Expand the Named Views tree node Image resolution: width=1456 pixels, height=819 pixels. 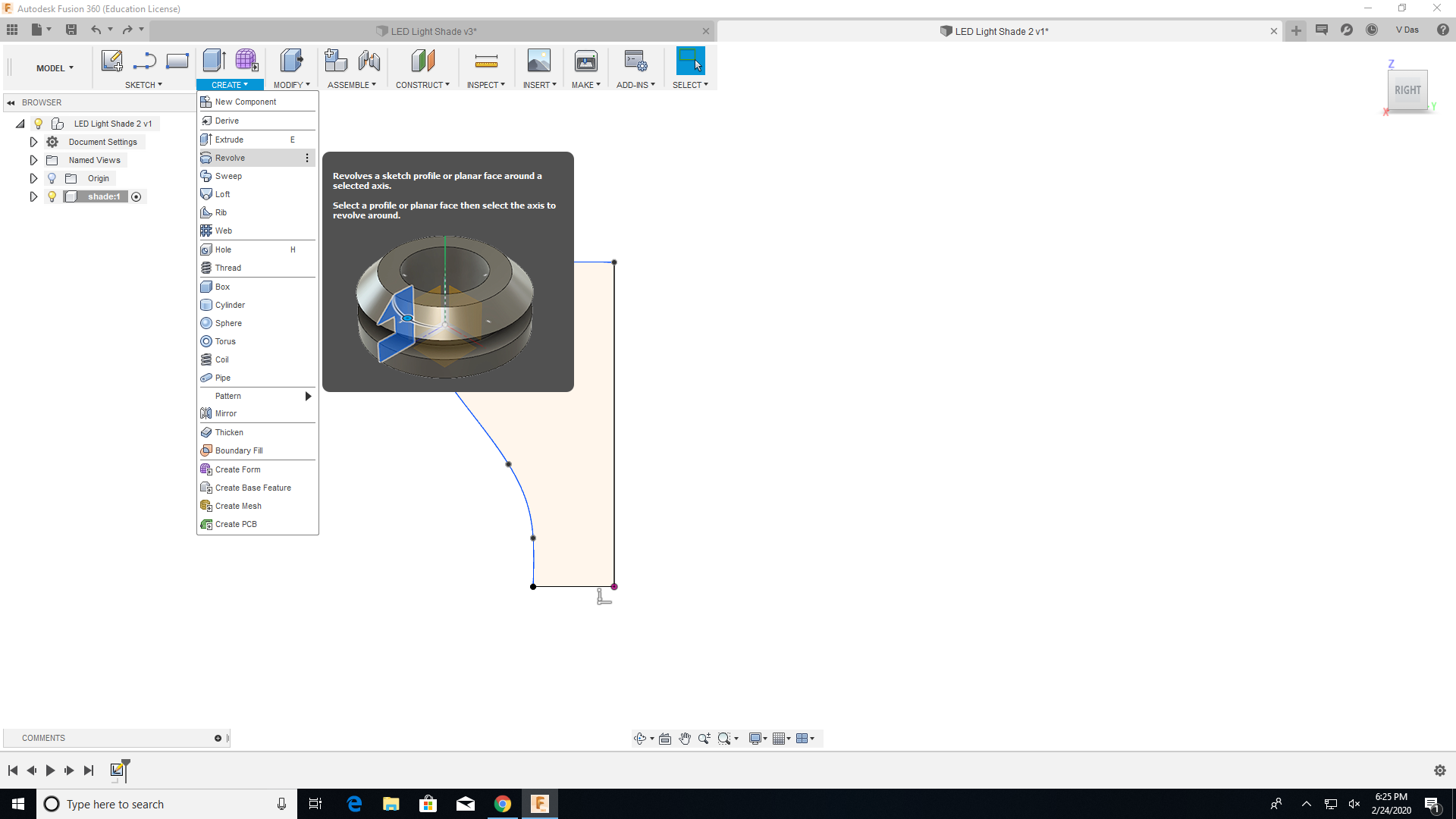pyautogui.click(x=33, y=160)
